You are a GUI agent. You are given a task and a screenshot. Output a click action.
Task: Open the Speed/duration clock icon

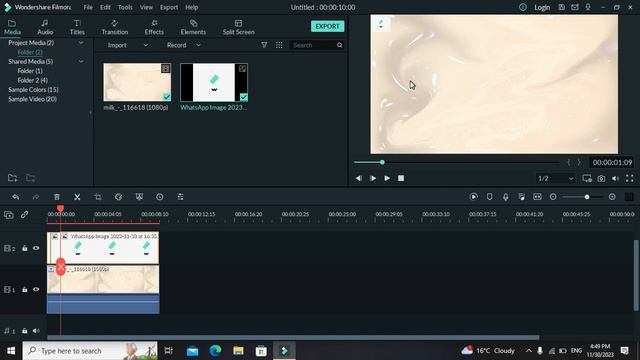pyautogui.click(x=160, y=197)
